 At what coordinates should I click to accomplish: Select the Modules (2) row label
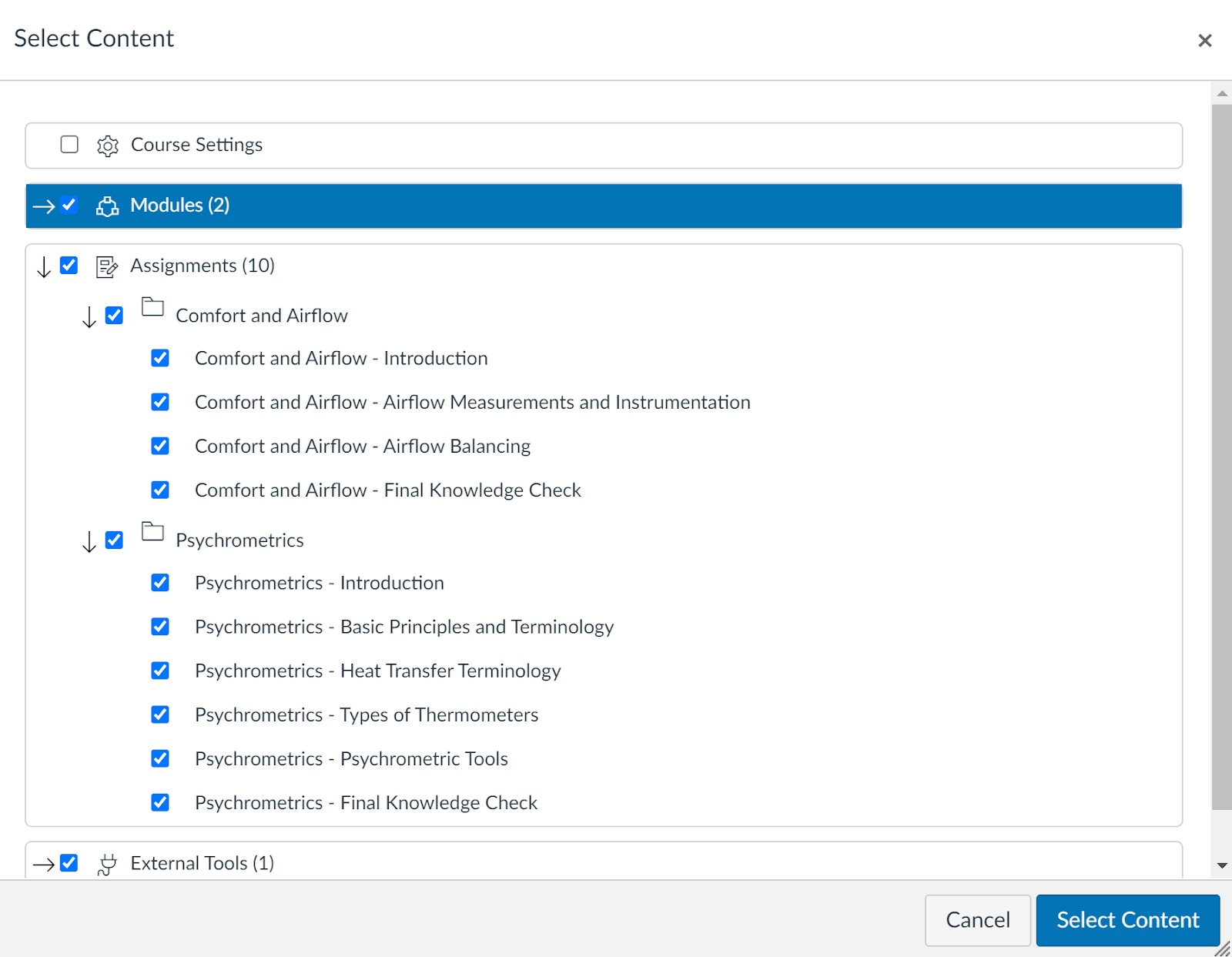point(180,205)
